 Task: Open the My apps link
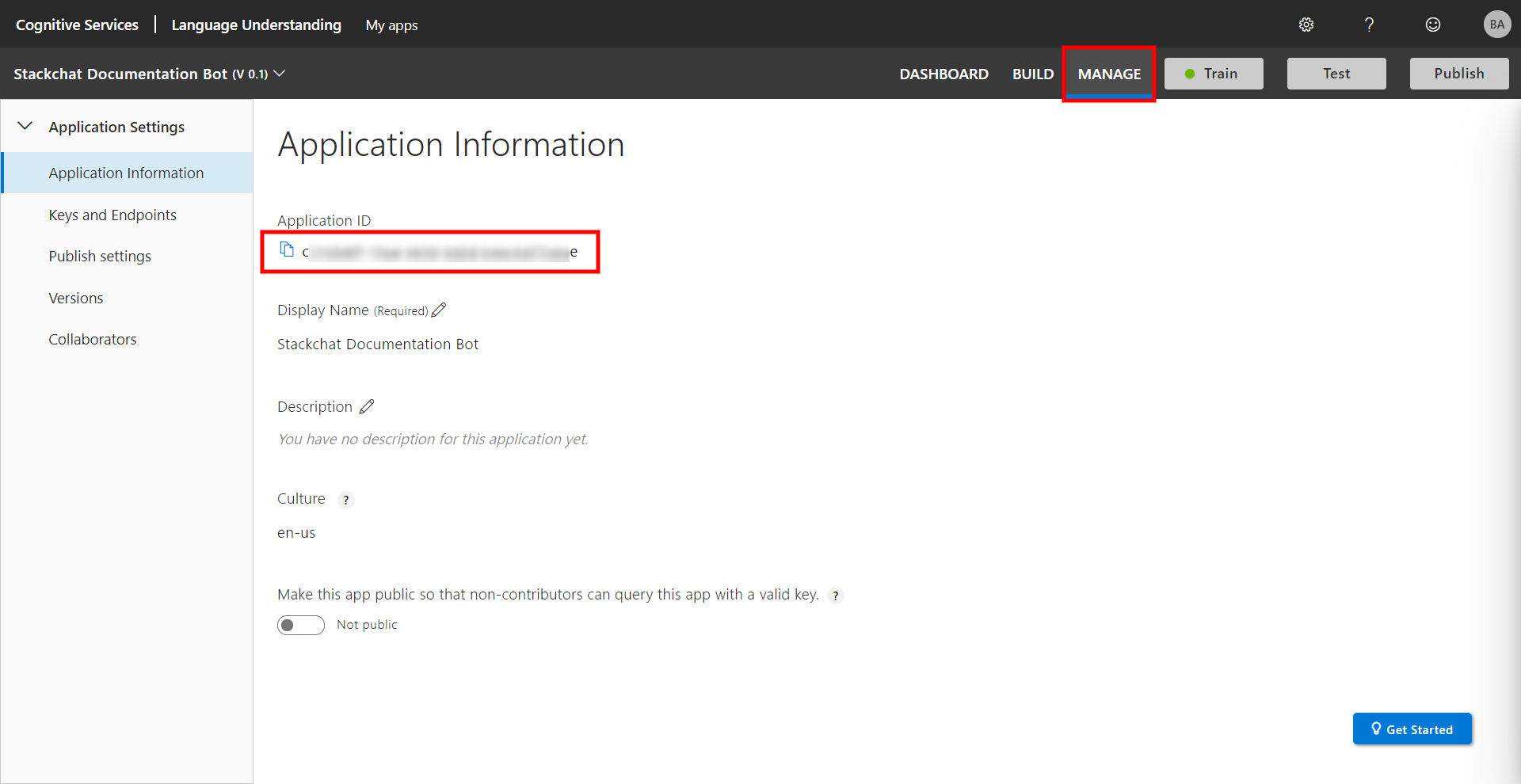click(x=391, y=25)
